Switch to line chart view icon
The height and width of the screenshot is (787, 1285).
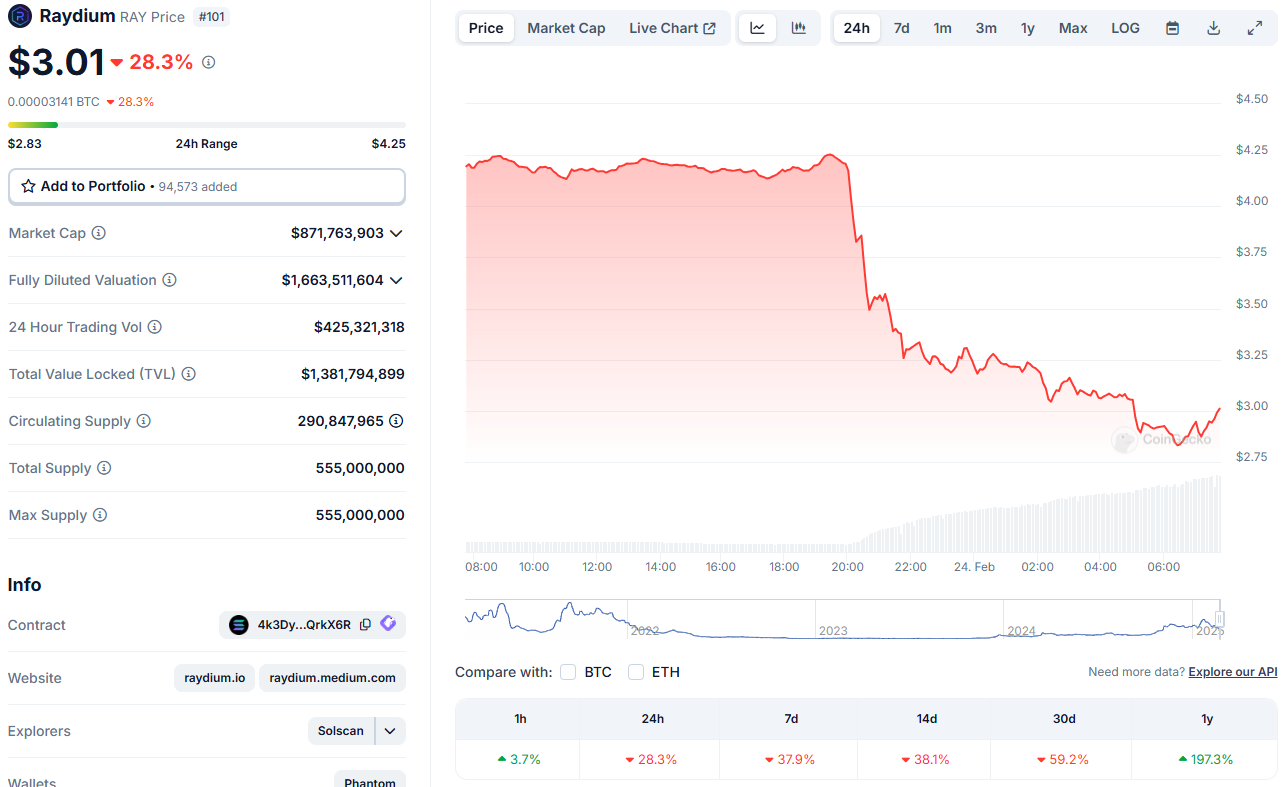pos(757,28)
